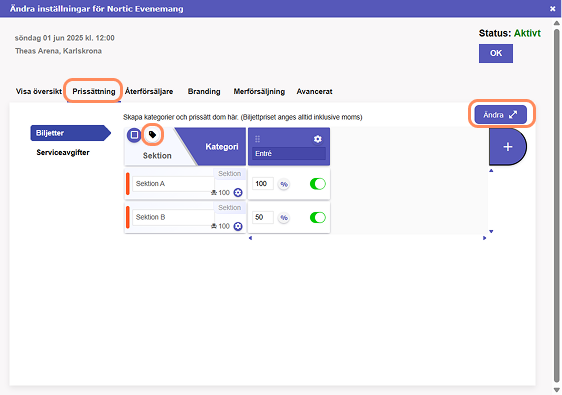Click the Sektion tag on Sektion A row
This screenshot has height=395, width=562.
coord(229,173)
